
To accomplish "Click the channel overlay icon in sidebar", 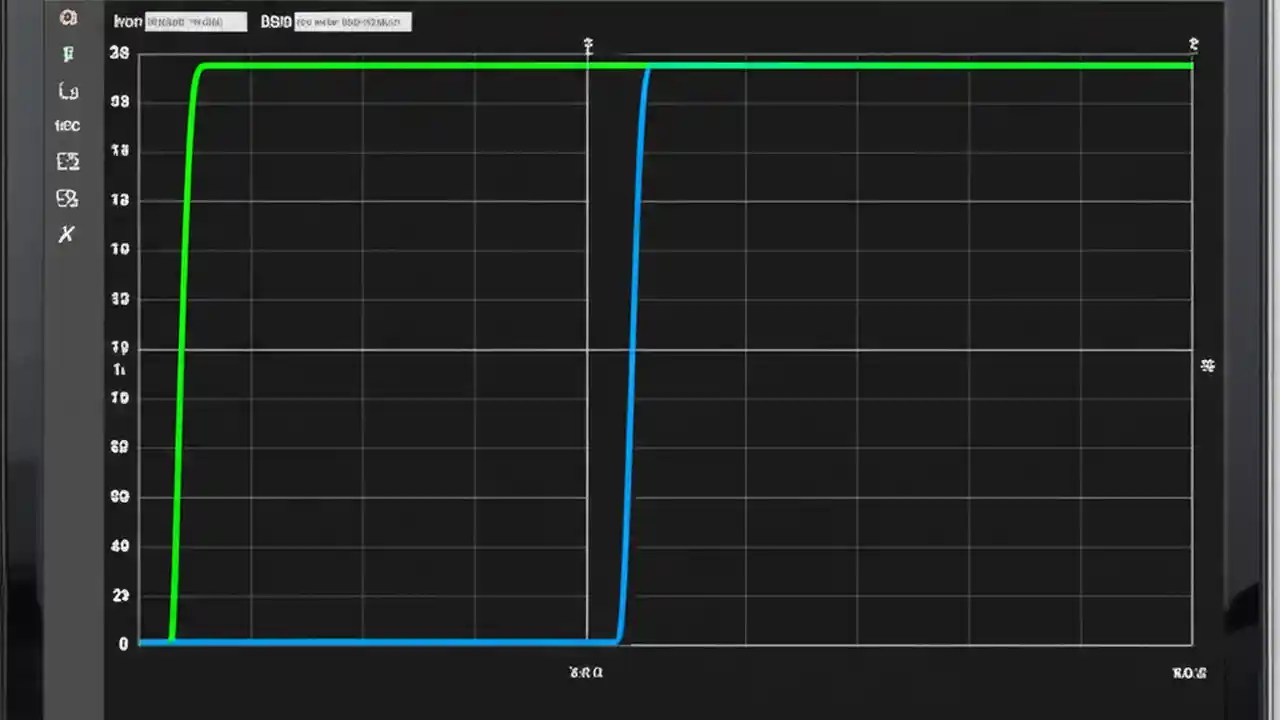I will [x=67, y=198].
